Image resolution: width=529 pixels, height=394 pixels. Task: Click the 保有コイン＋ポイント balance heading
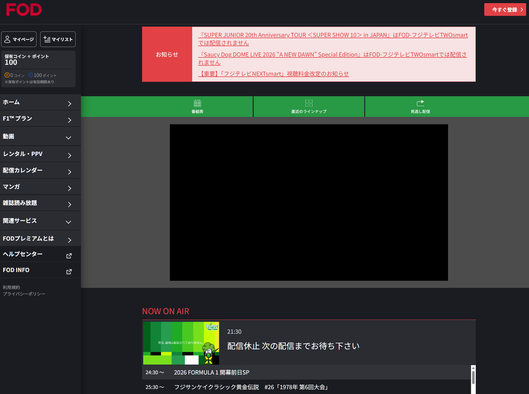[27, 56]
